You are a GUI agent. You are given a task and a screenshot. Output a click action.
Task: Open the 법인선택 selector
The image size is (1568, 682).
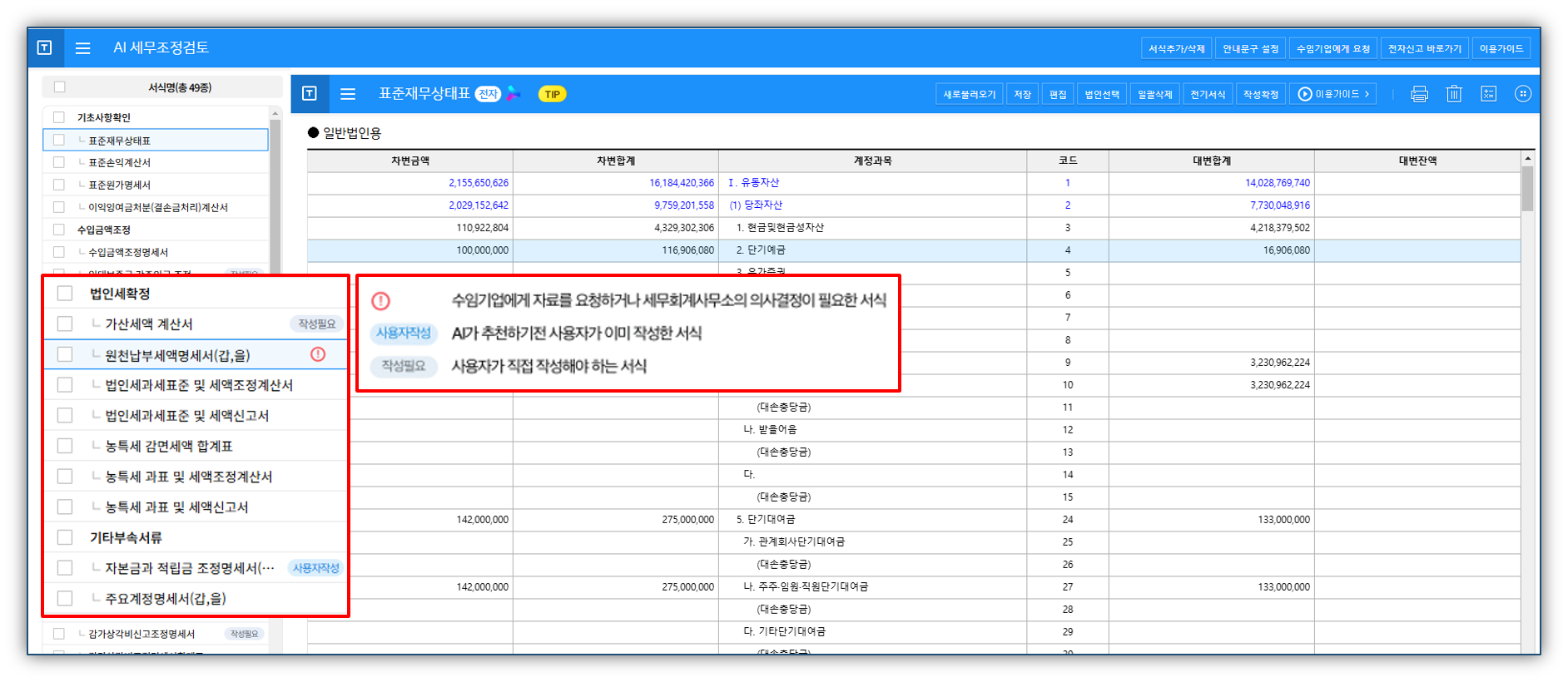point(1102,94)
